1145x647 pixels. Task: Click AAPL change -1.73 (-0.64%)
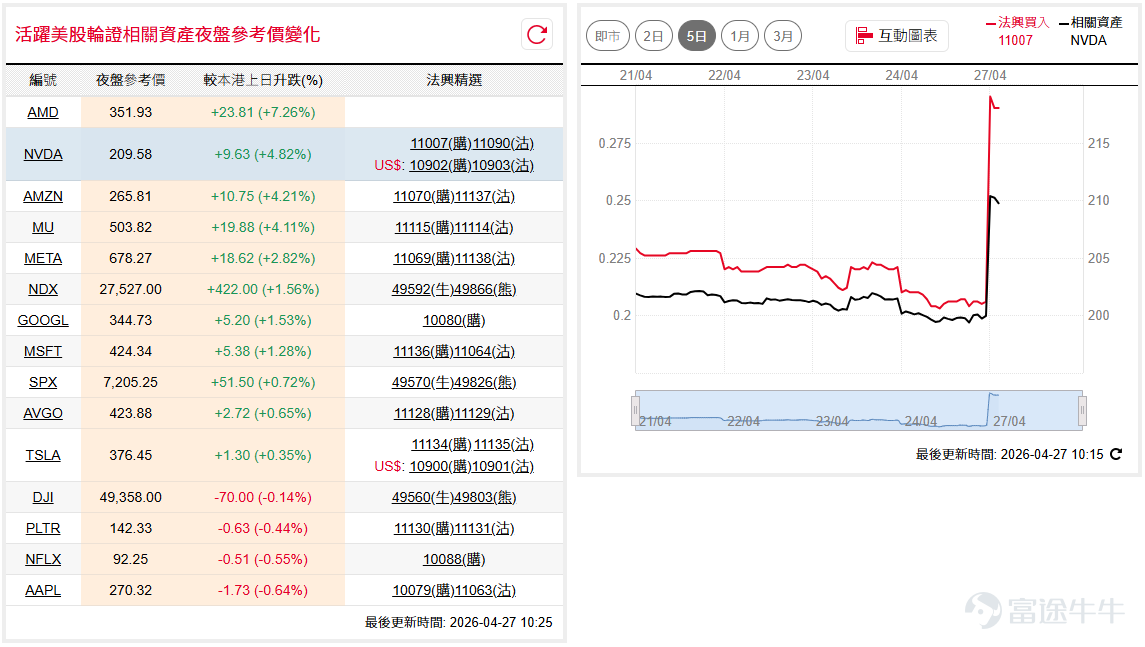(x=263, y=590)
